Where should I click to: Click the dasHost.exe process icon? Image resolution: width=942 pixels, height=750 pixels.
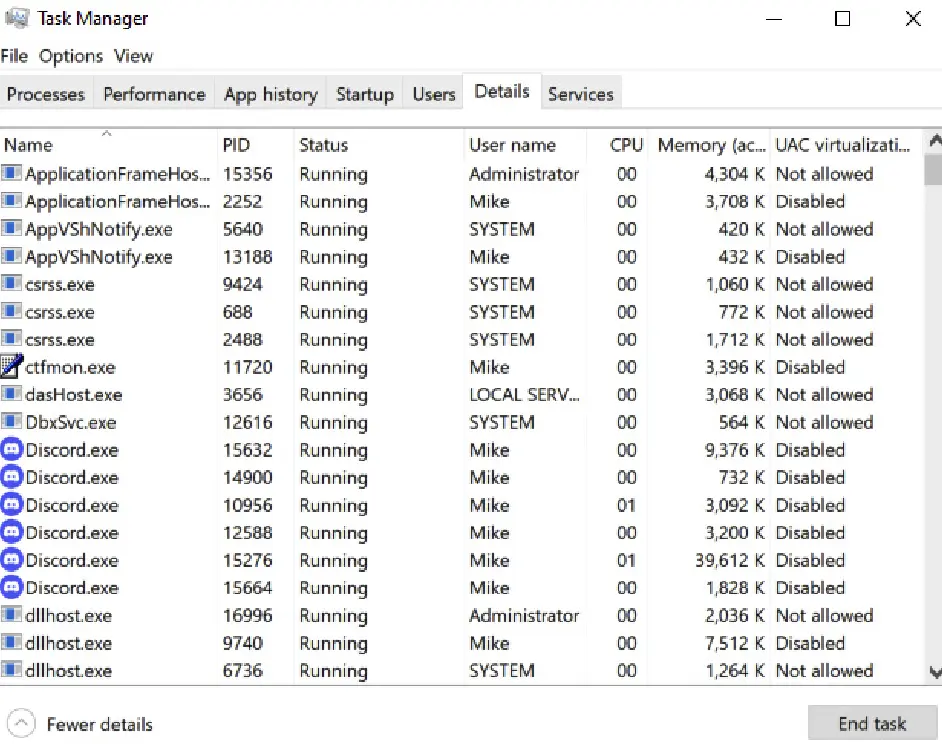click(x=12, y=395)
